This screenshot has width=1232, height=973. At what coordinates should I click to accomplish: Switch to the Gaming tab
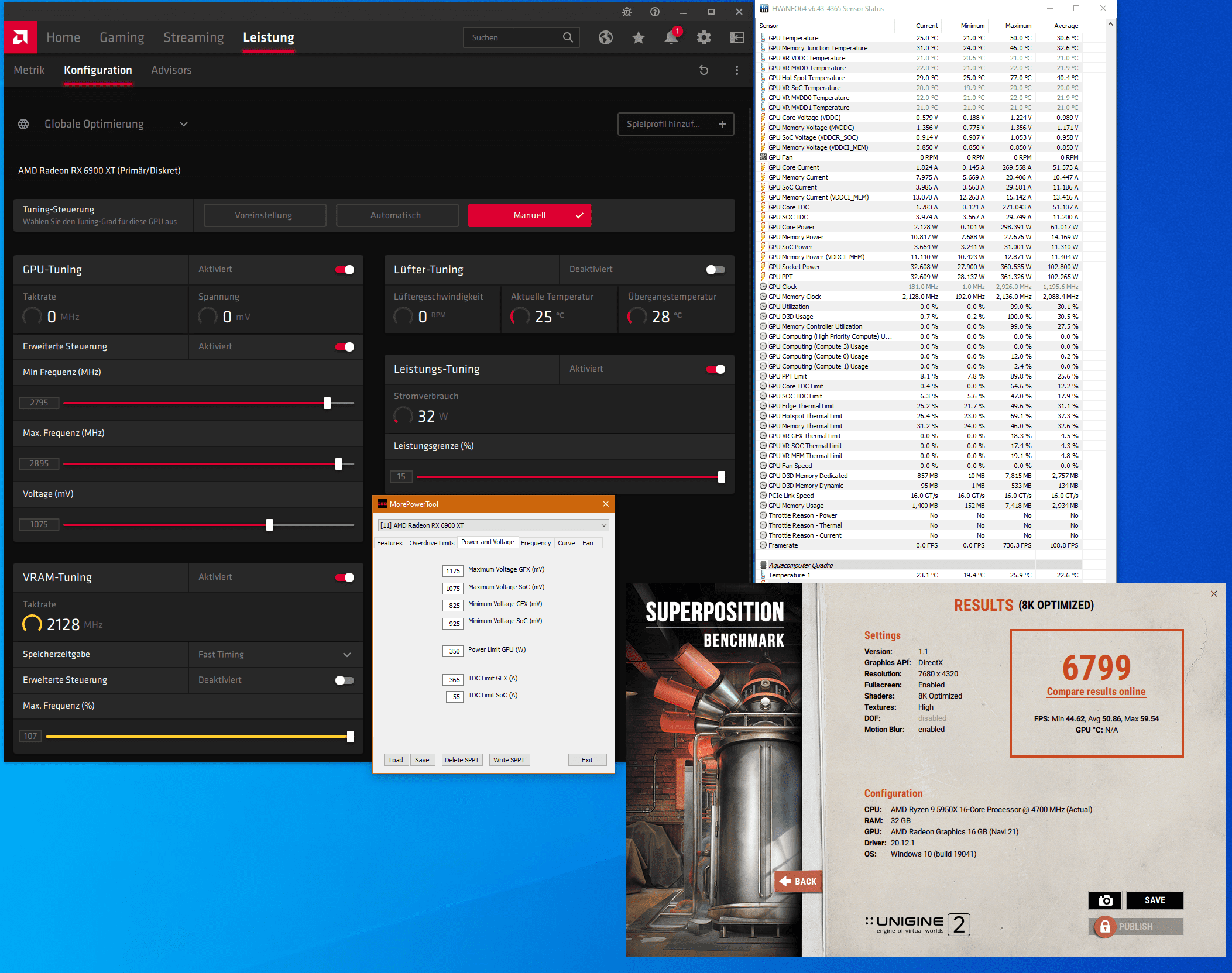(x=122, y=37)
